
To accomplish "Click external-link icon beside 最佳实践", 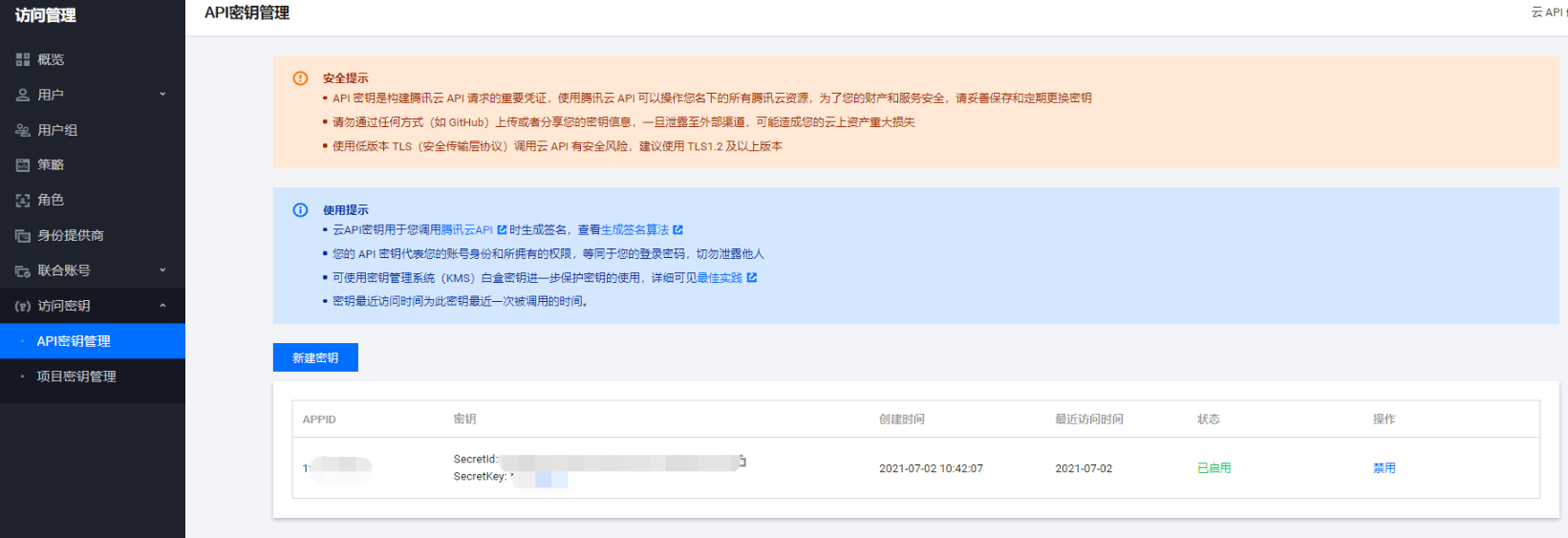I will [752, 278].
